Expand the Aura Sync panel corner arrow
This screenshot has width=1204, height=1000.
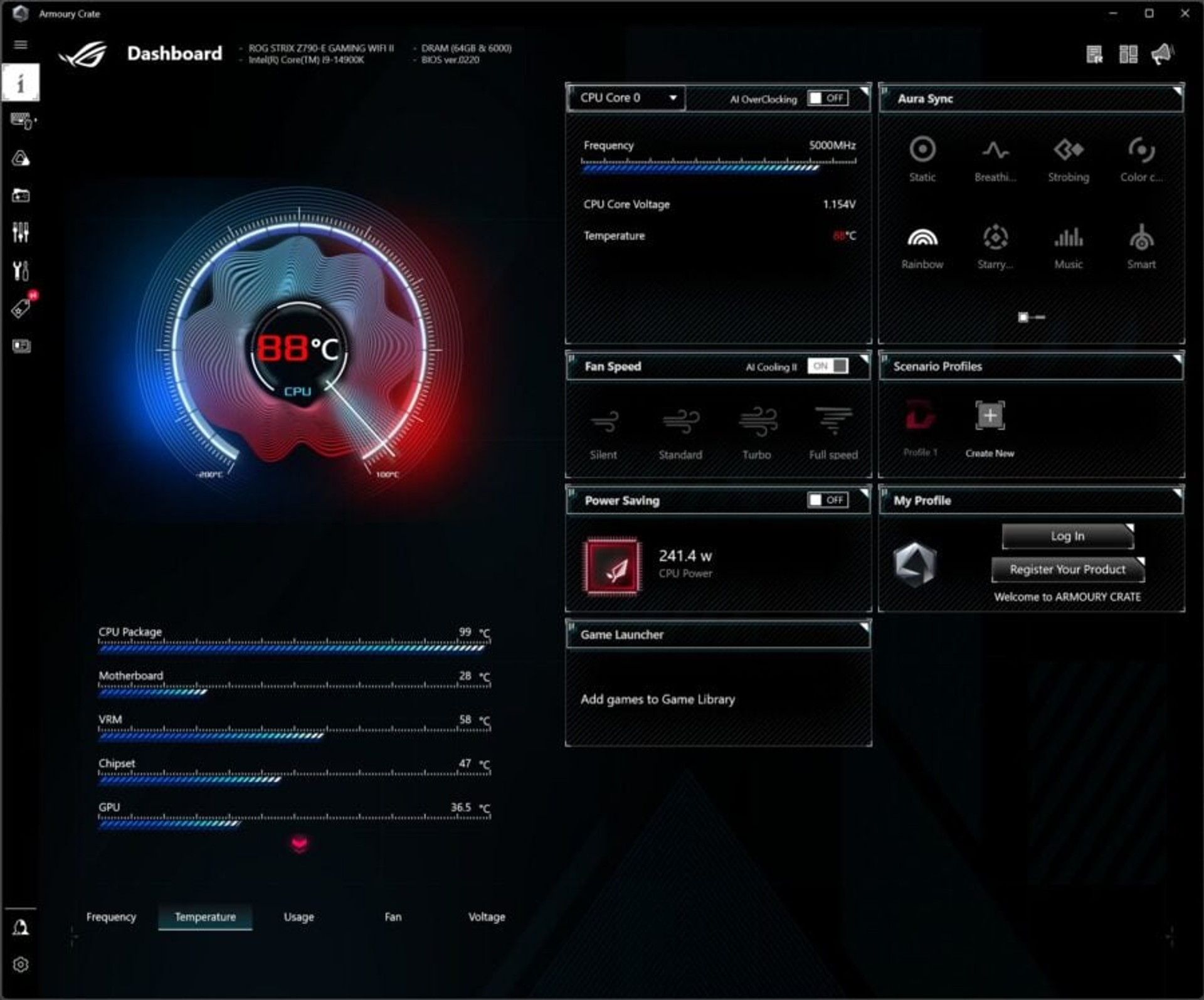(1177, 91)
